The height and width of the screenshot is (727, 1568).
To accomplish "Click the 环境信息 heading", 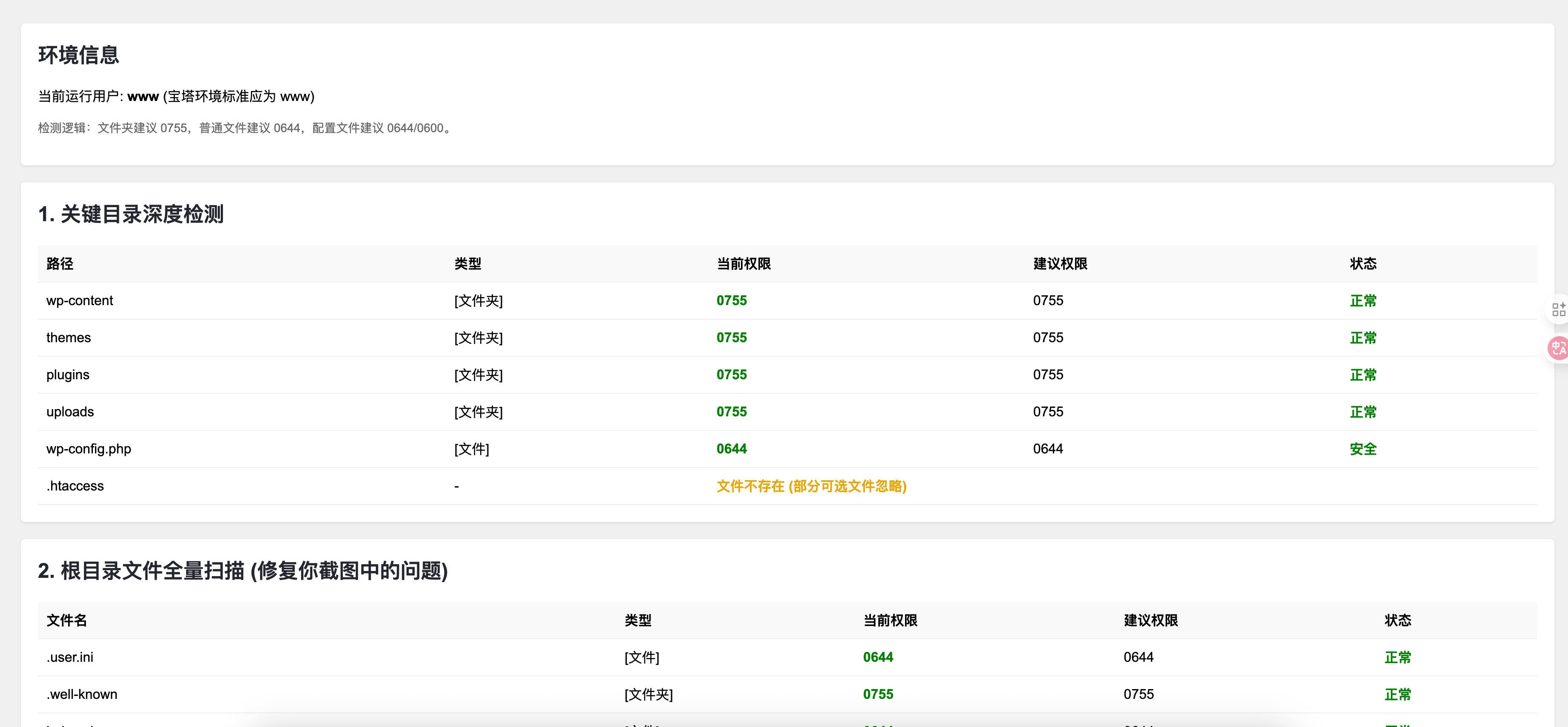I will [x=78, y=55].
